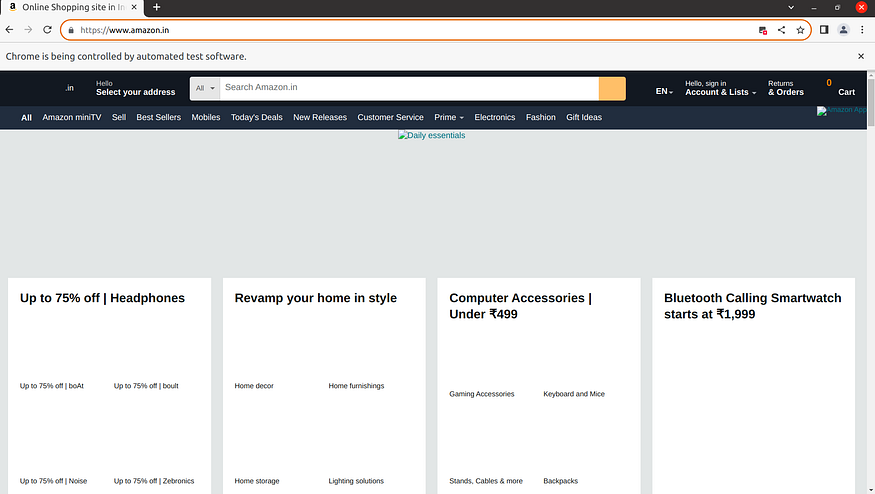Open Fashion category

pos(541,117)
